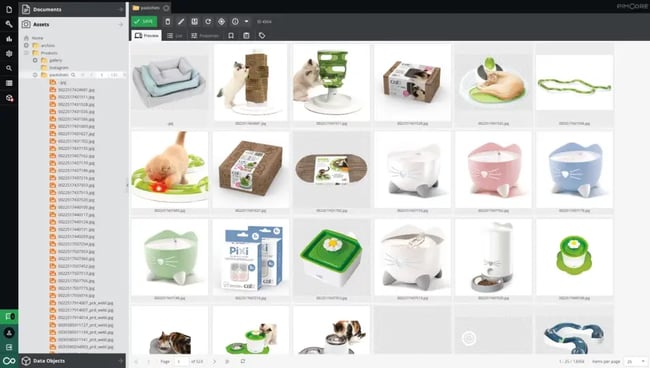Click the search icon in the packshots tree row
This screenshot has width=650, height=368.
(x=73, y=75)
